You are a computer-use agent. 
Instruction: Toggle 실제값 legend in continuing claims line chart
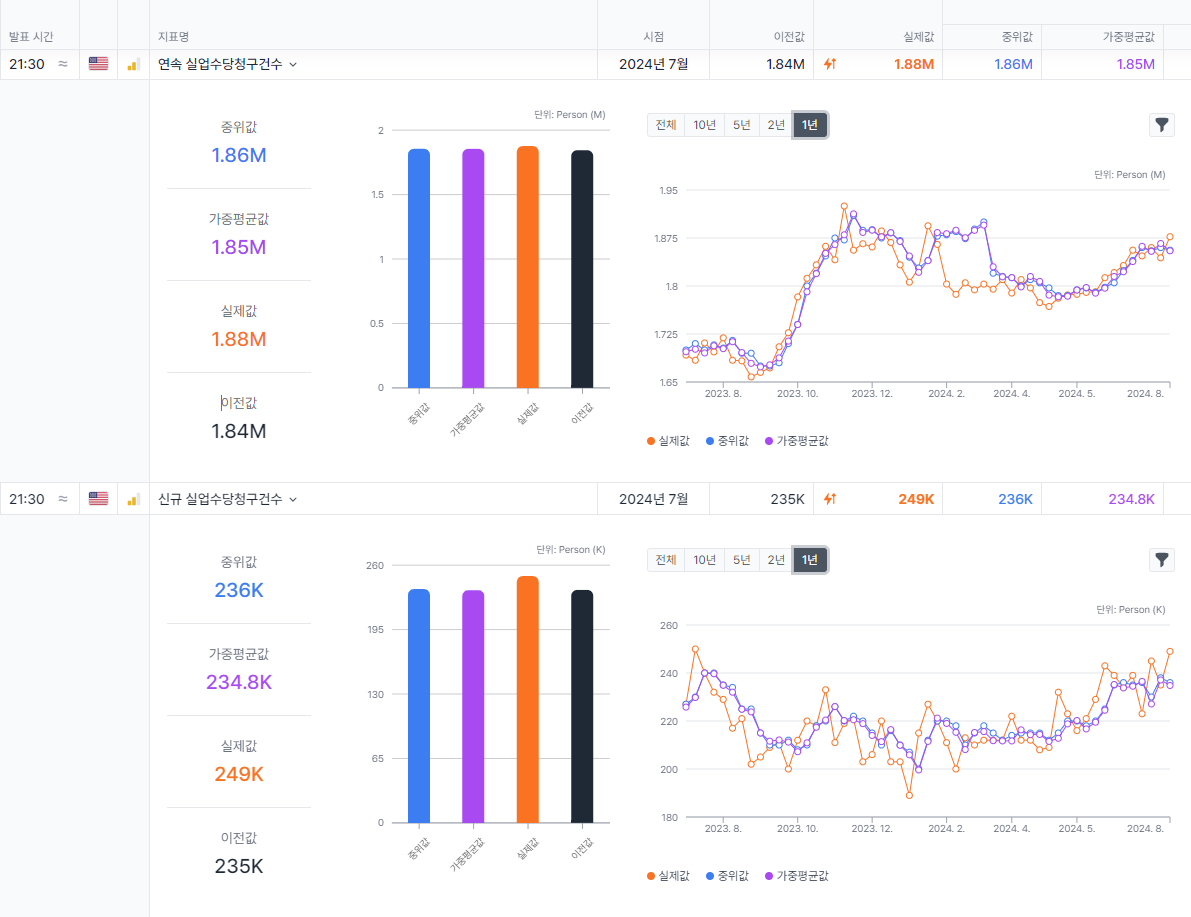669,440
